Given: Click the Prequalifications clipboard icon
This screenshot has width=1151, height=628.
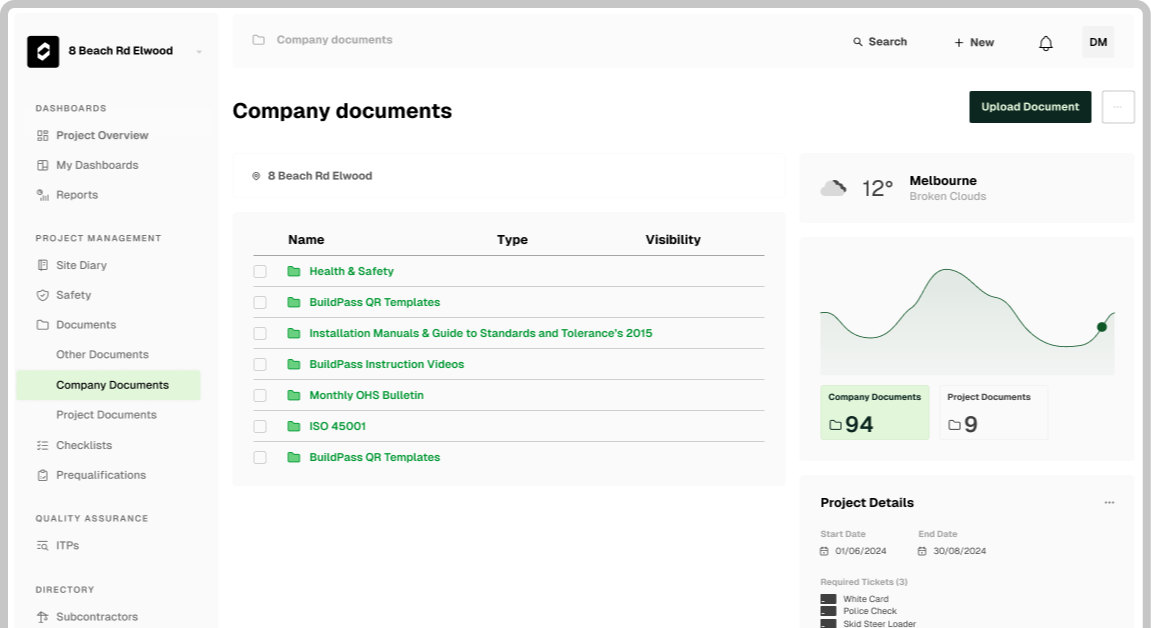Looking at the screenshot, I should click(x=43, y=475).
